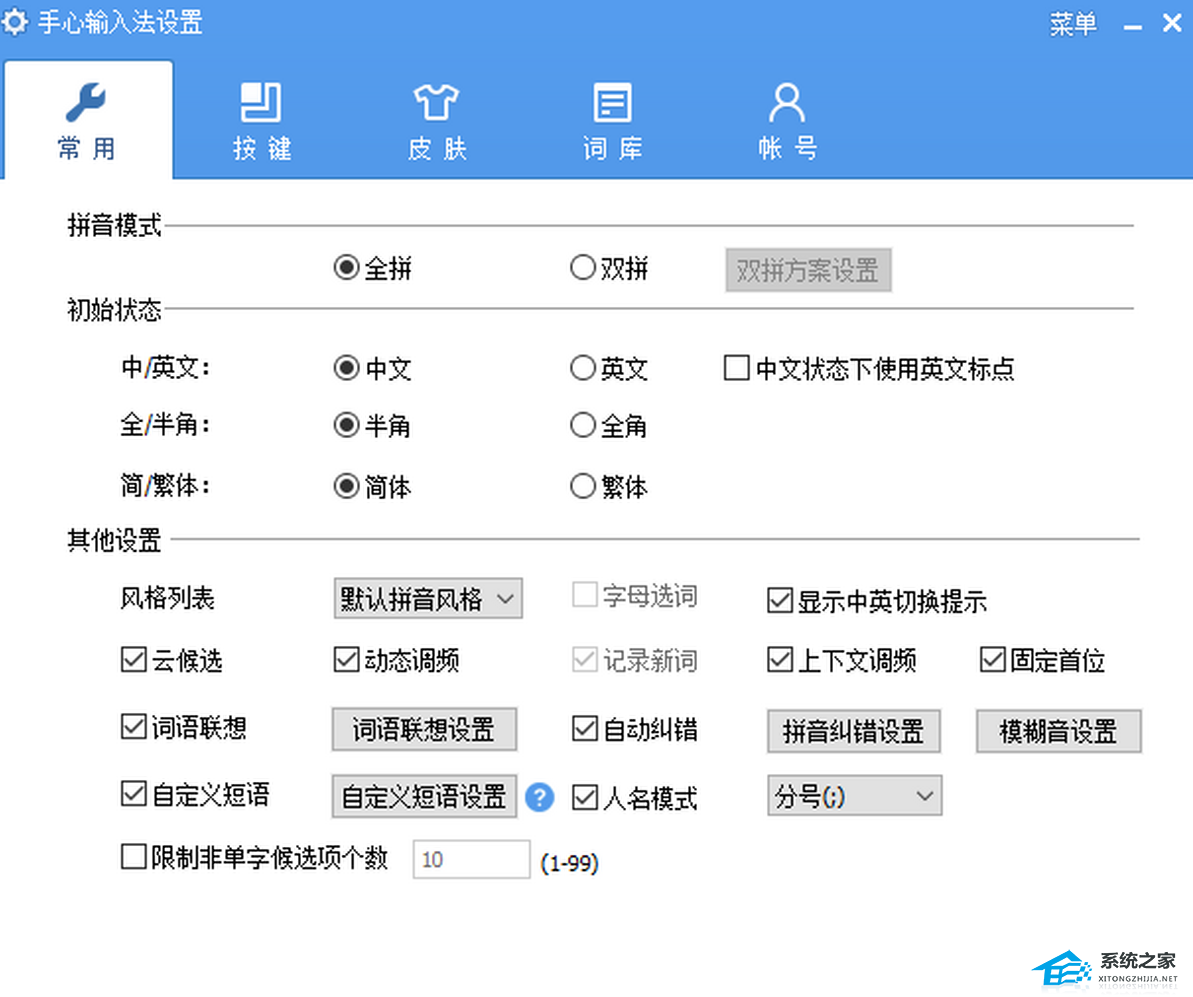Click the 按键 keyboard icon
Image resolution: width=1193 pixels, height=997 pixels.
pyautogui.click(x=261, y=103)
